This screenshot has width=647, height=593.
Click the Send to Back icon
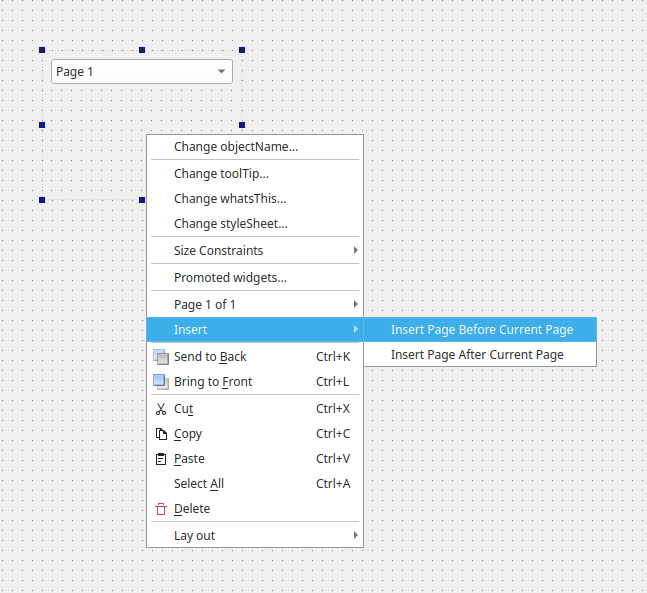[x=161, y=357]
